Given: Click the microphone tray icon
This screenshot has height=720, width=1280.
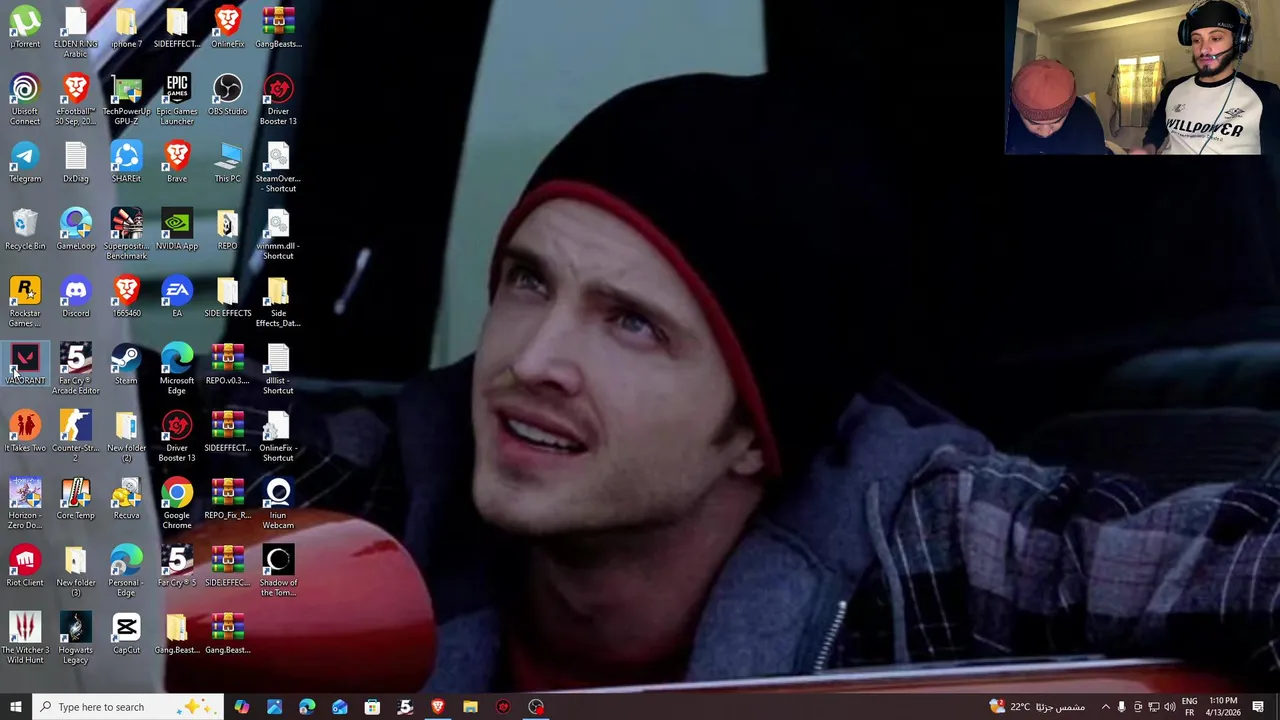Looking at the screenshot, I should [1121, 707].
